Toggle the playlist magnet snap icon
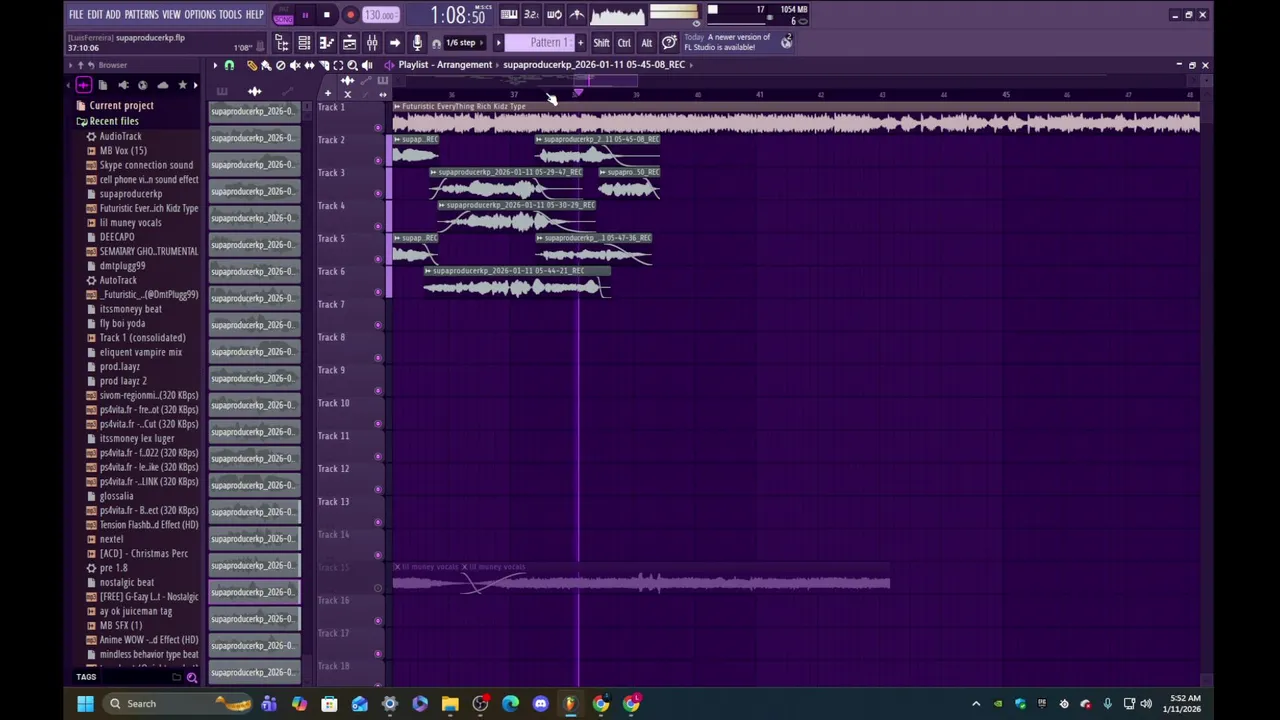The height and width of the screenshot is (720, 1280). 229,65
